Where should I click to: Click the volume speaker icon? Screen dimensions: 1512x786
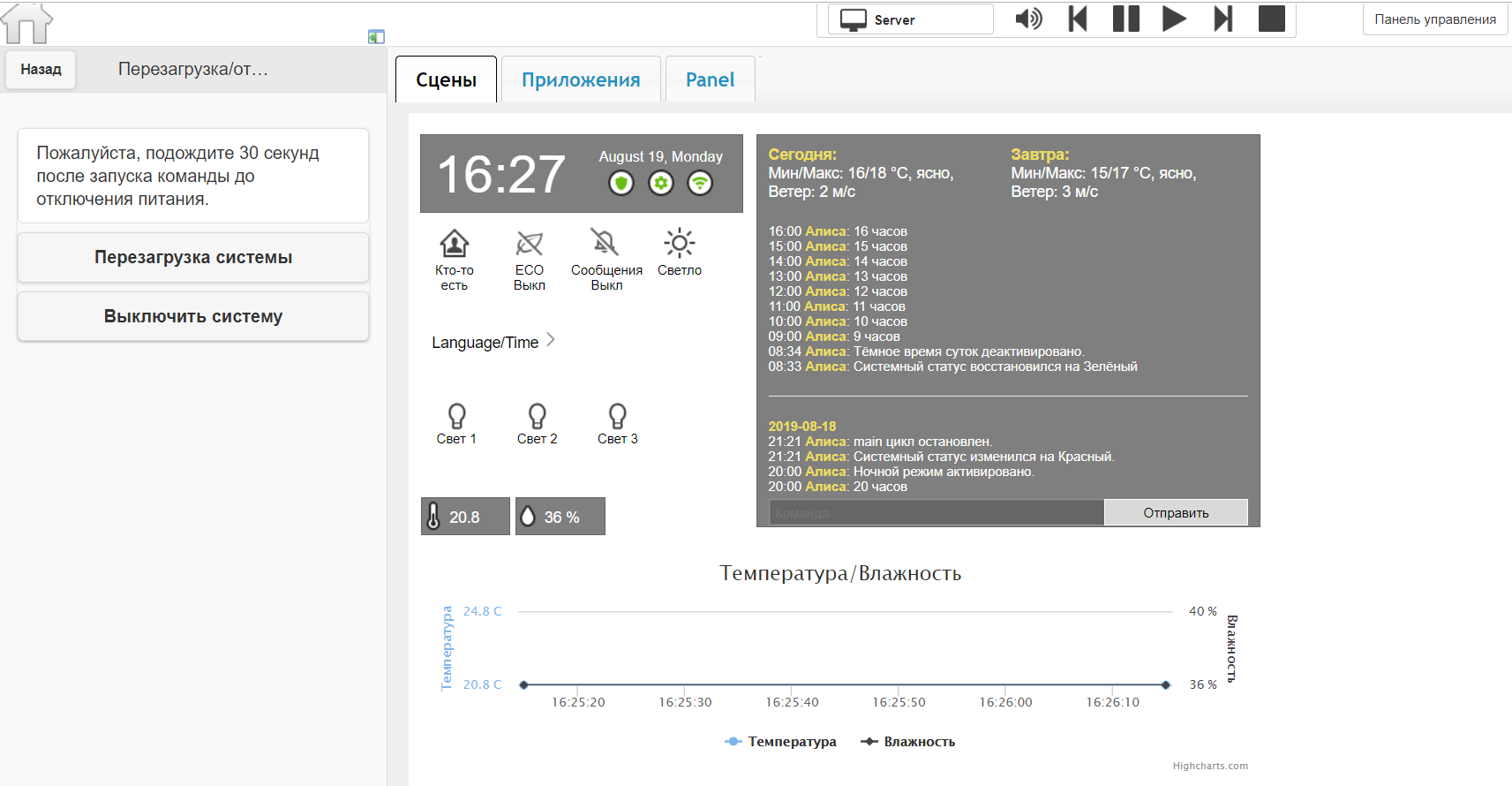tap(1028, 19)
